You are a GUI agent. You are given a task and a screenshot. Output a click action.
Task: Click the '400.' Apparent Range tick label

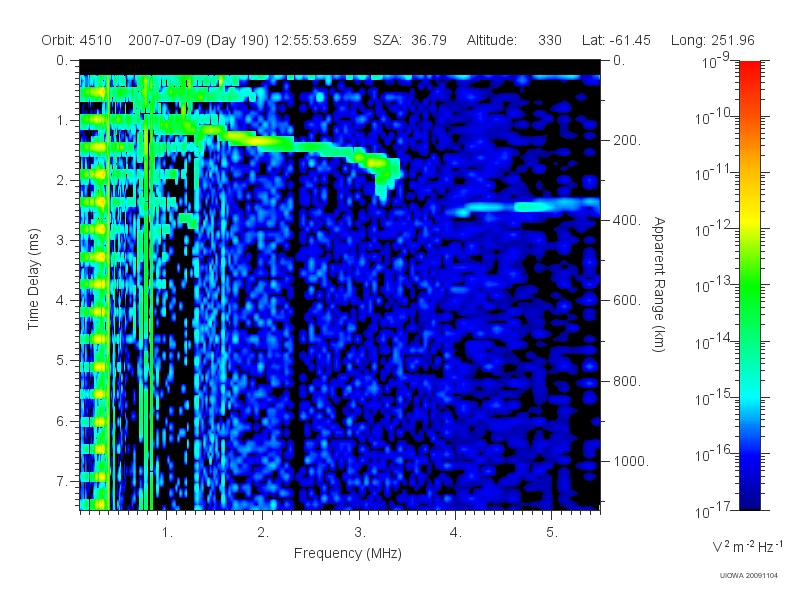point(627,220)
